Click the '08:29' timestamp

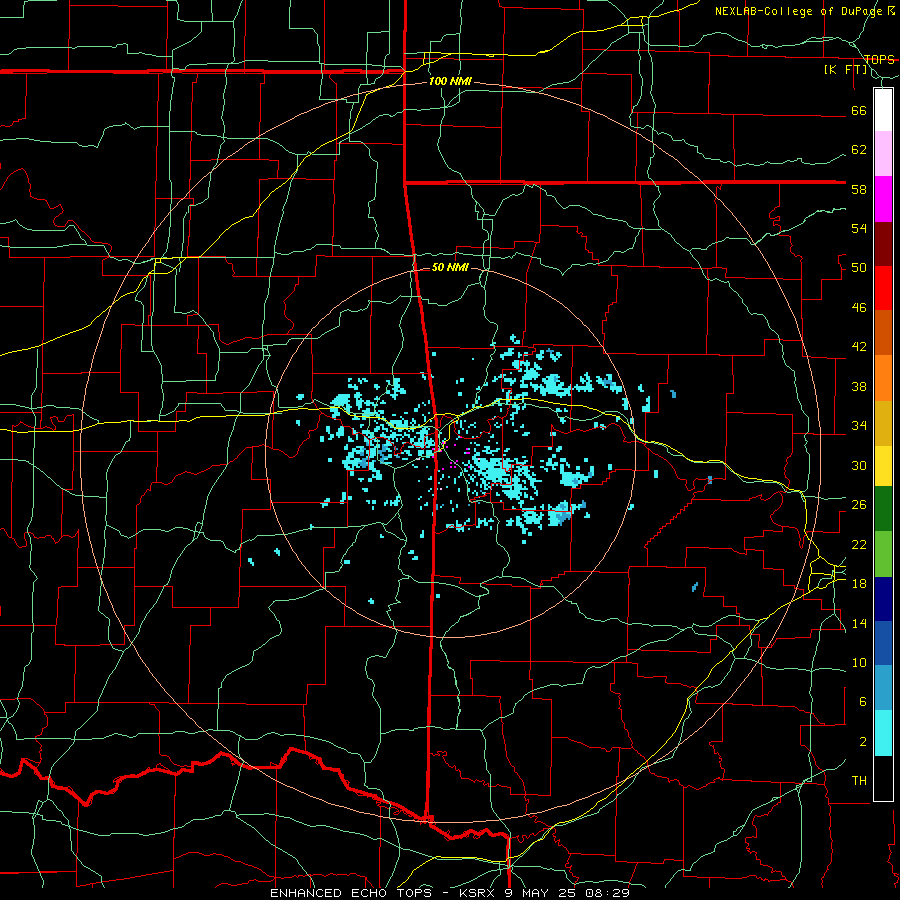[x=607, y=893]
